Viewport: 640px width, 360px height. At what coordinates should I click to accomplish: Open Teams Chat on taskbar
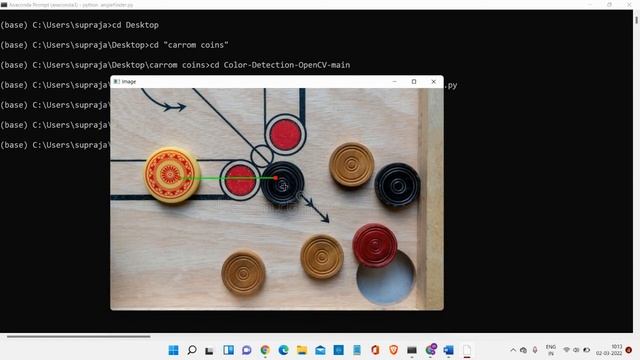click(x=247, y=350)
